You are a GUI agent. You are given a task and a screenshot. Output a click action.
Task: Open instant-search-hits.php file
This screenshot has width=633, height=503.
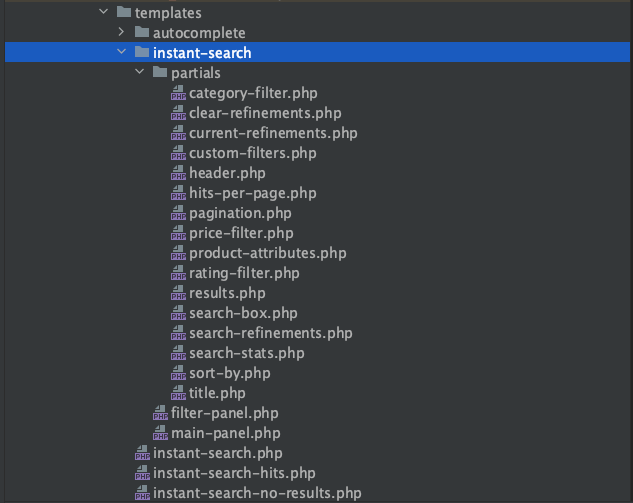coord(234,473)
